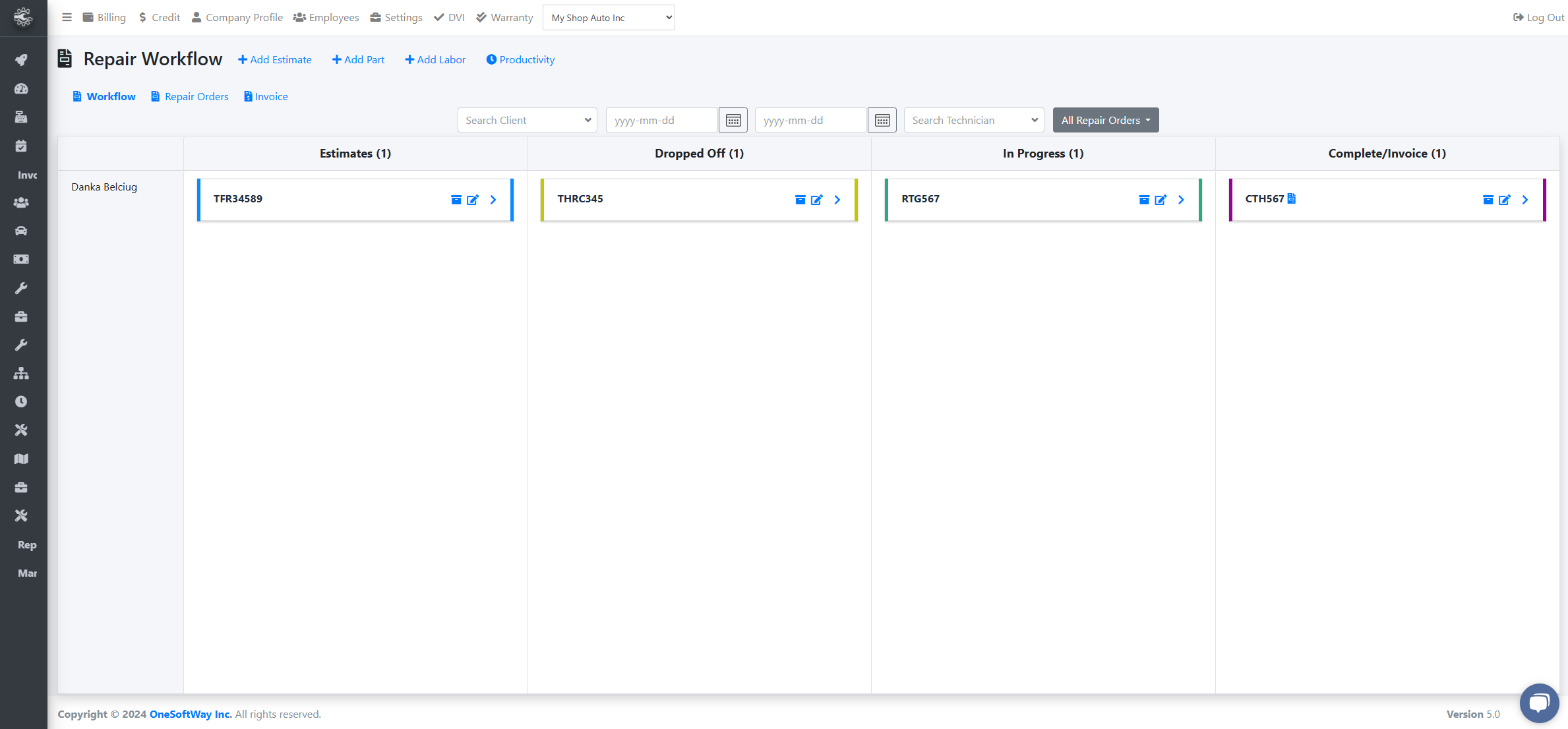Click the Add Estimate link
The image size is (1568, 729).
click(x=275, y=59)
